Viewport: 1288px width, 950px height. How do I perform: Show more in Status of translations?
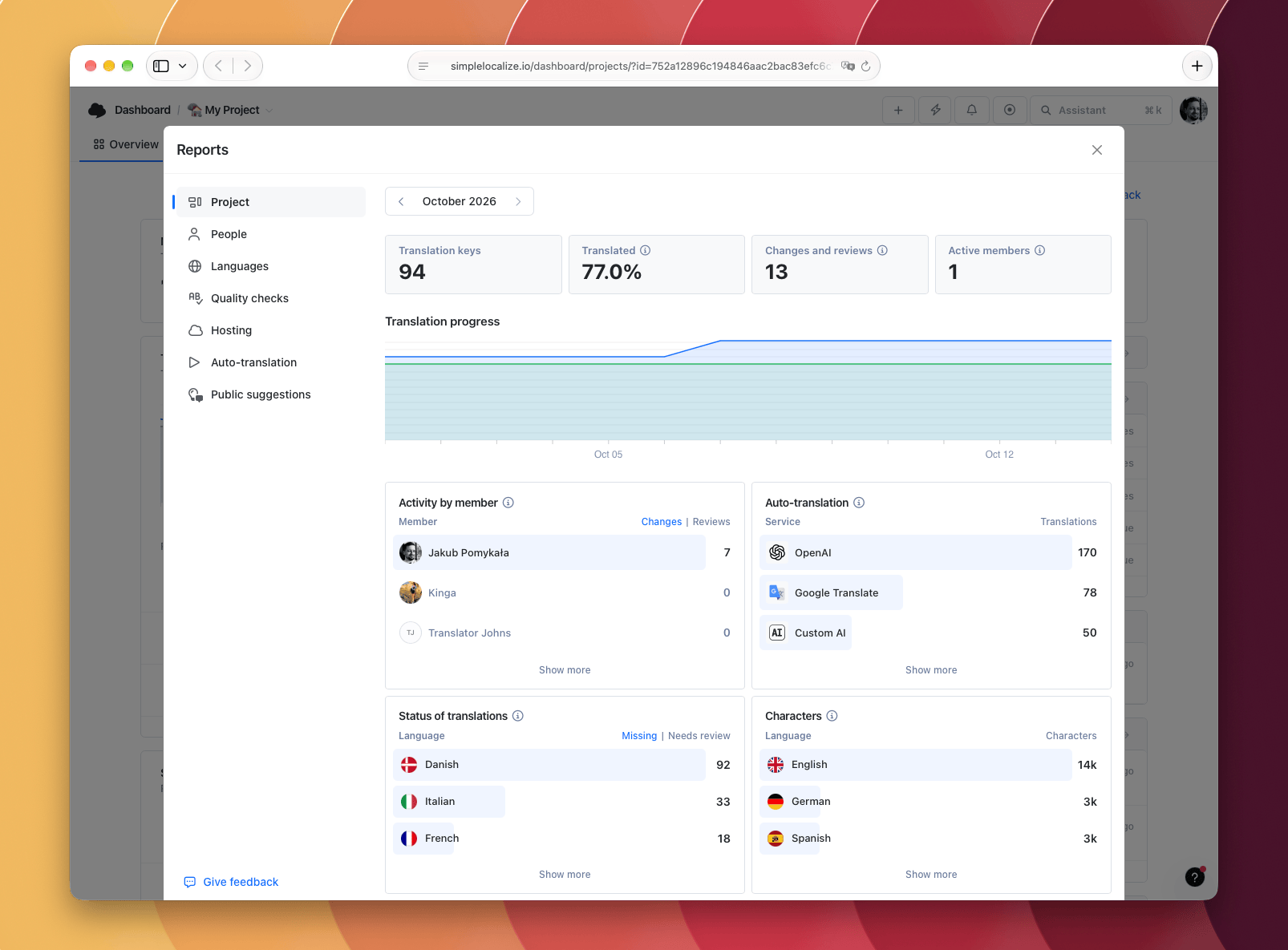click(x=565, y=875)
